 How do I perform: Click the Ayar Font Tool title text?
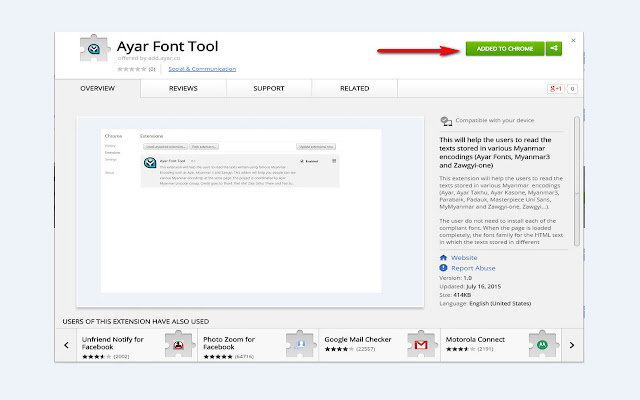tap(168, 47)
